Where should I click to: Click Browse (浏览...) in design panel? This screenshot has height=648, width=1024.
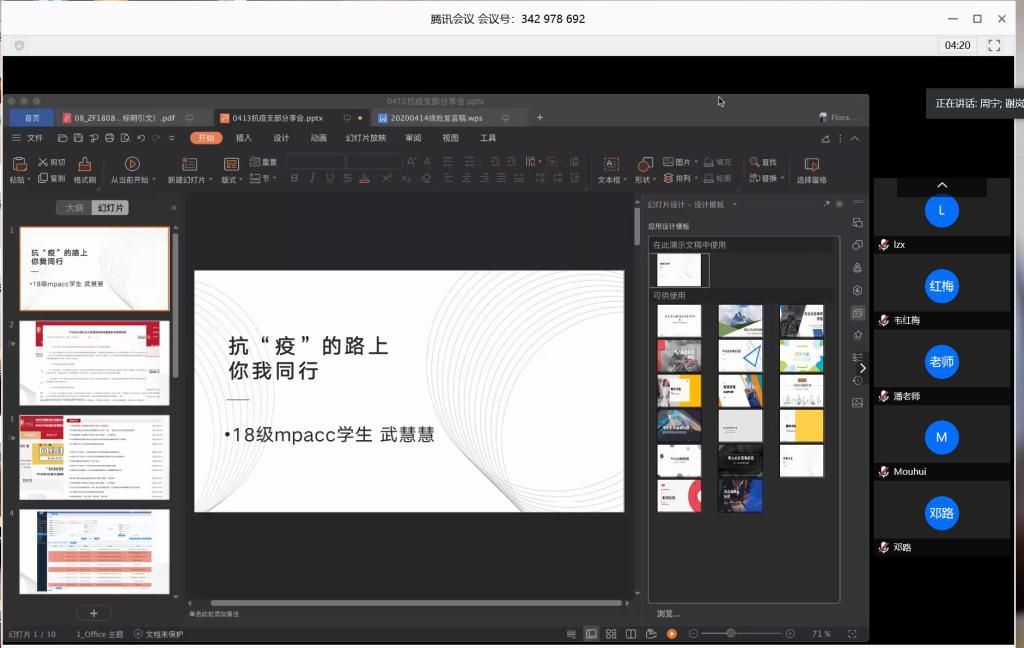(x=669, y=613)
